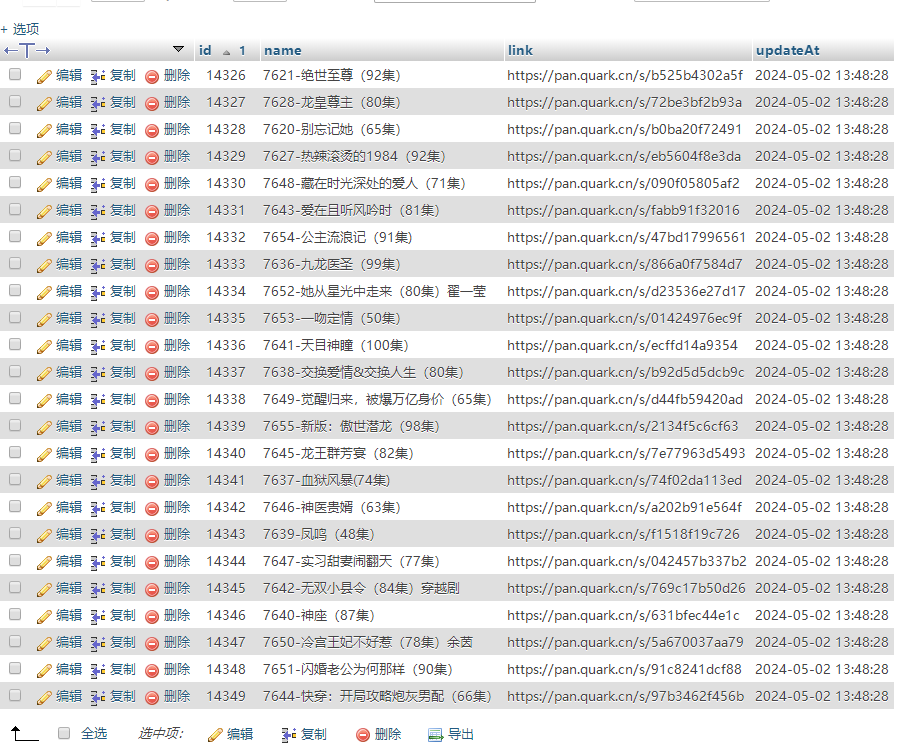Sort the table by updateAt column
The image size is (897, 753).
tap(788, 50)
